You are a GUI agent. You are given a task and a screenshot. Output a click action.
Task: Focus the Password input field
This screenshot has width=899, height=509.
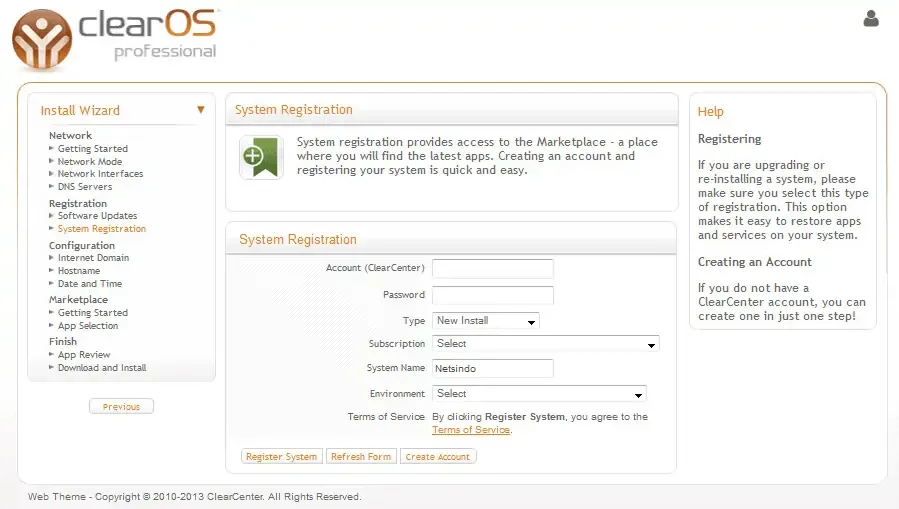pyautogui.click(x=492, y=295)
